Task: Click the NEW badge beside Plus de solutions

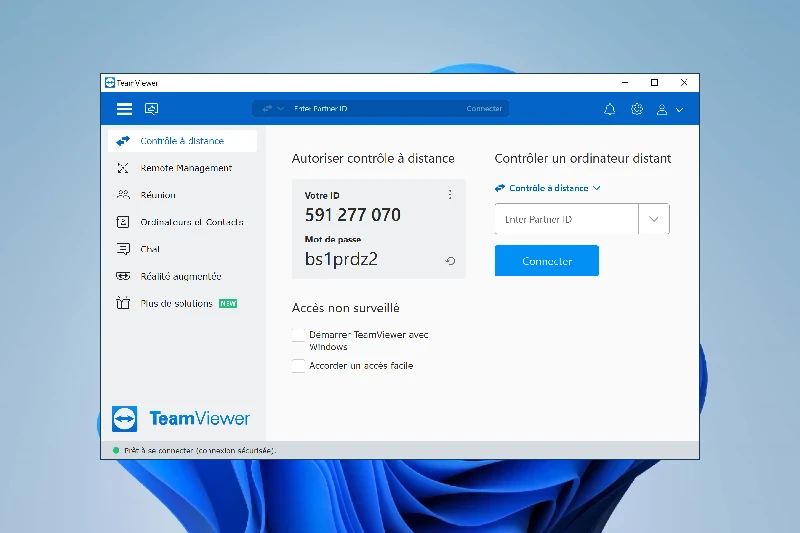Action: click(228, 303)
